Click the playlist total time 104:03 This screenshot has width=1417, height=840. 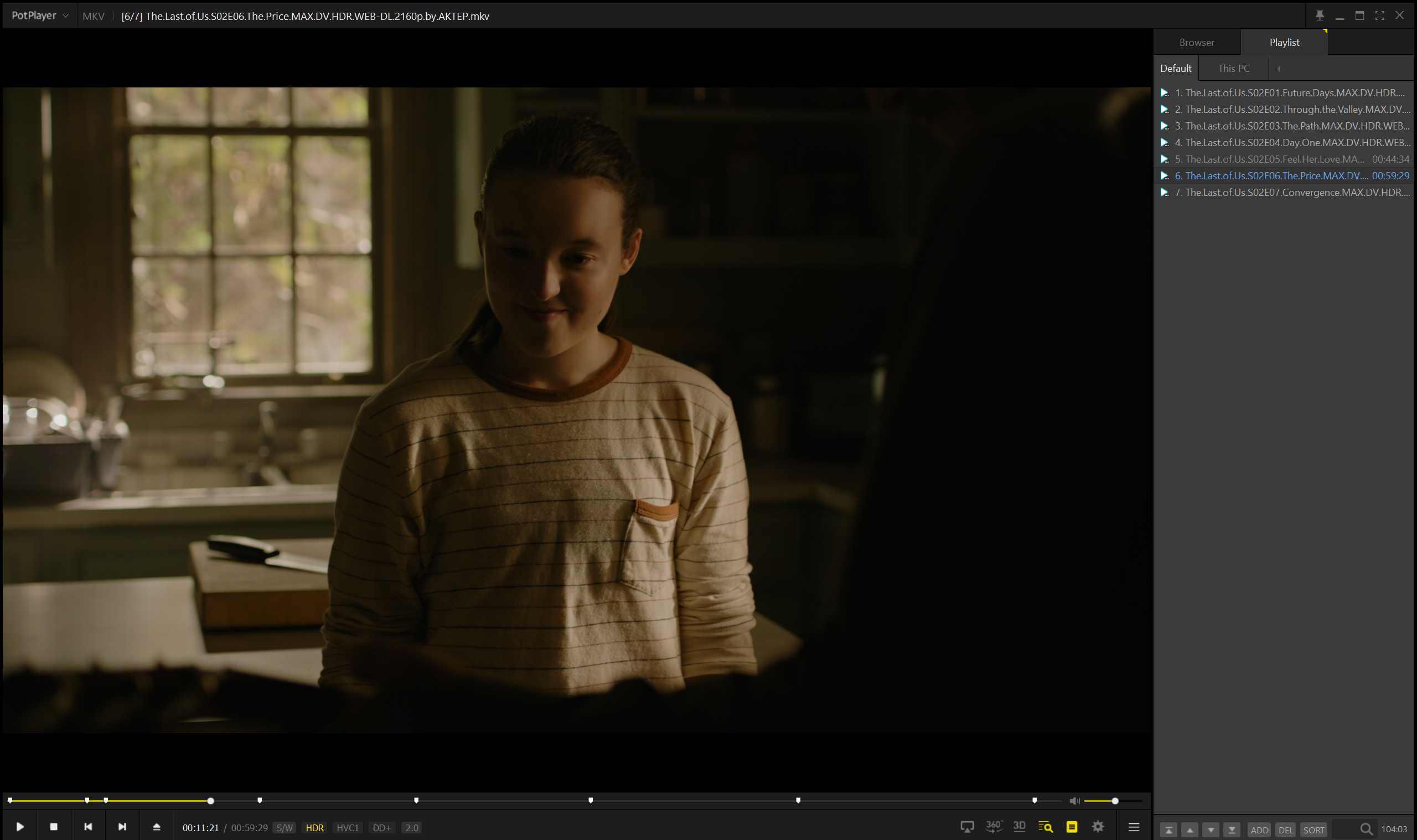(1394, 830)
